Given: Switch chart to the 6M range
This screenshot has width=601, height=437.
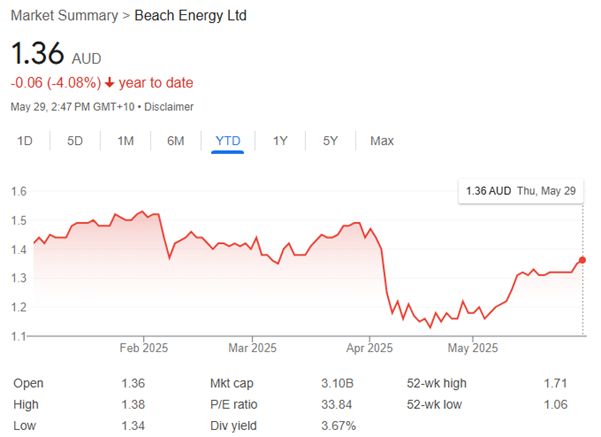Looking at the screenshot, I should [x=176, y=141].
